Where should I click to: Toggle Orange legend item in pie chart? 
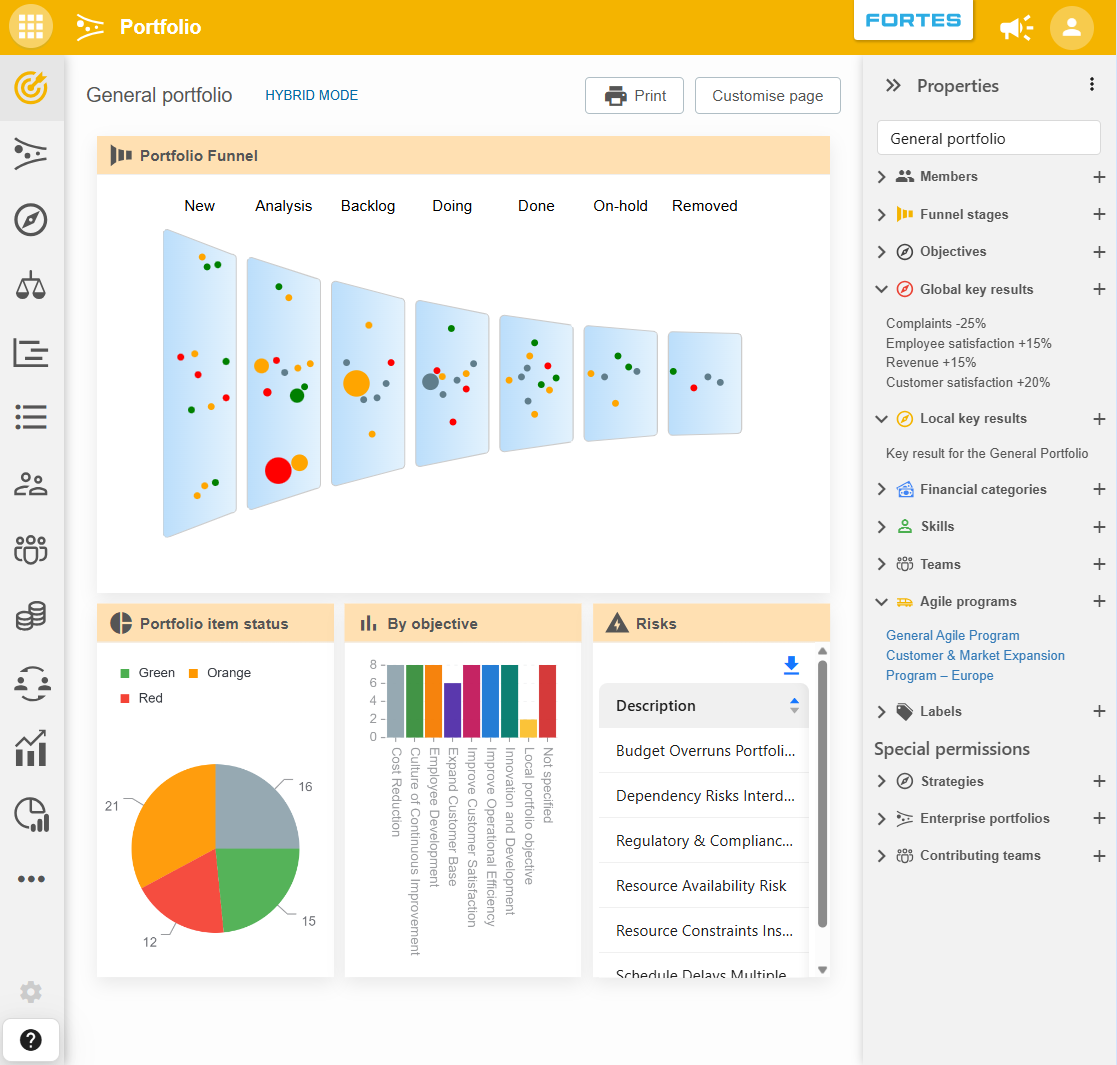coord(219,672)
